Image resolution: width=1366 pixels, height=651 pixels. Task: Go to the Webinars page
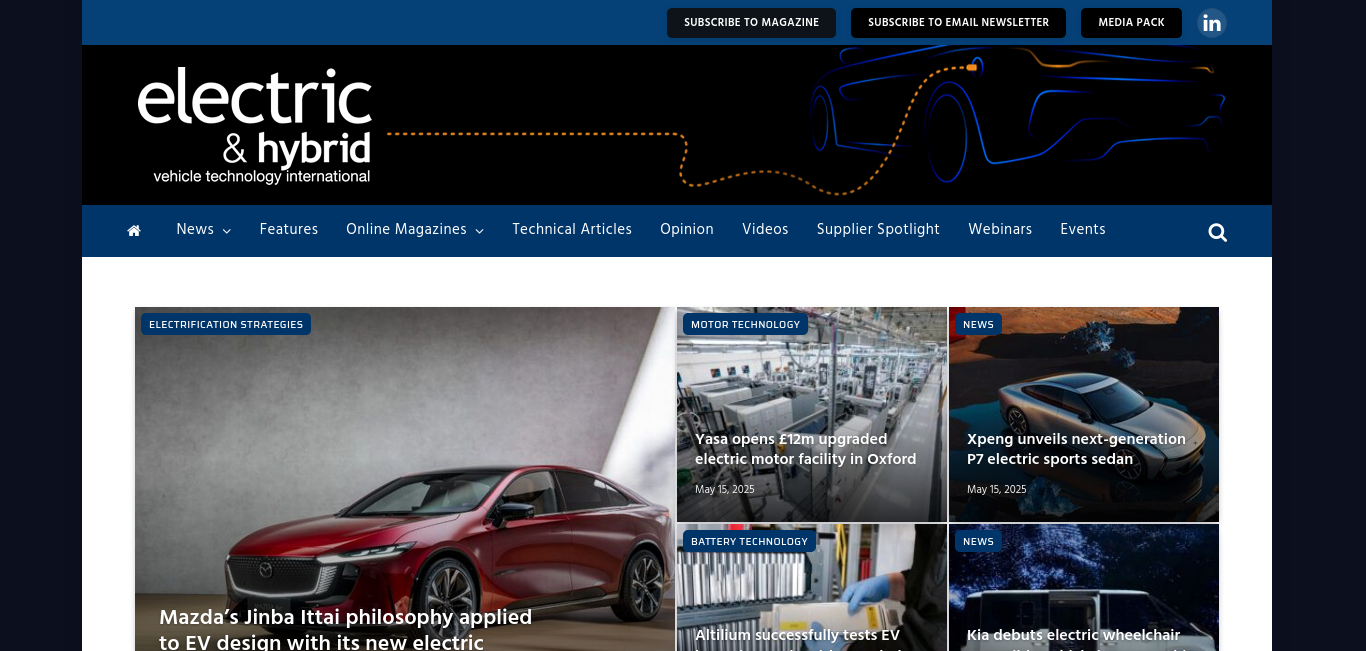coord(1000,229)
